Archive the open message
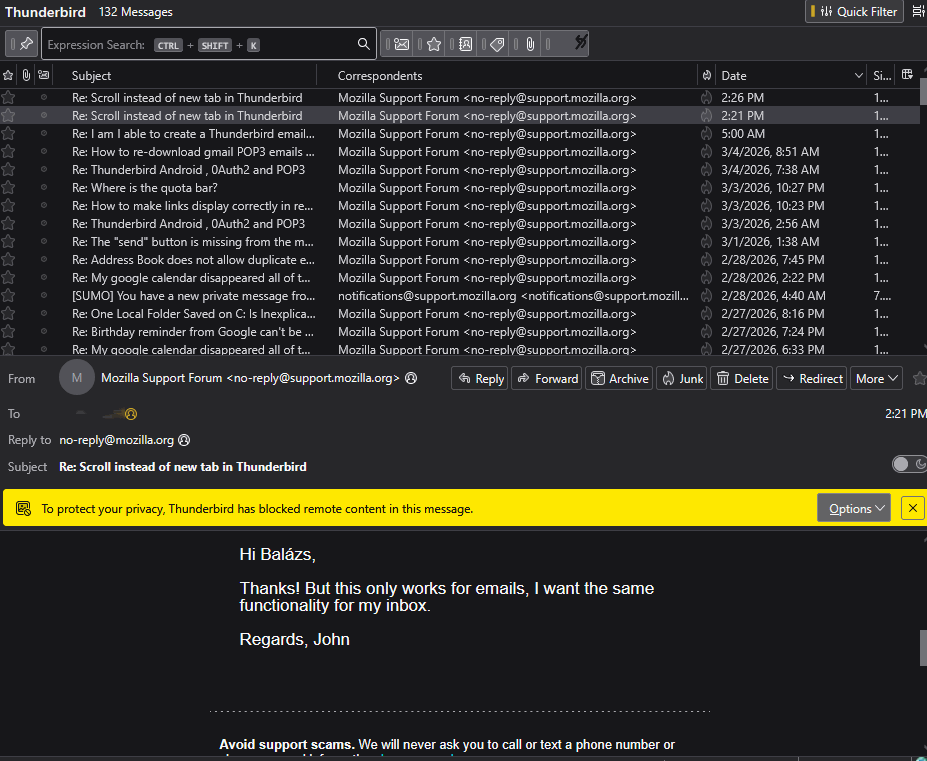Viewport: 927px width, 761px height. tap(619, 378)
